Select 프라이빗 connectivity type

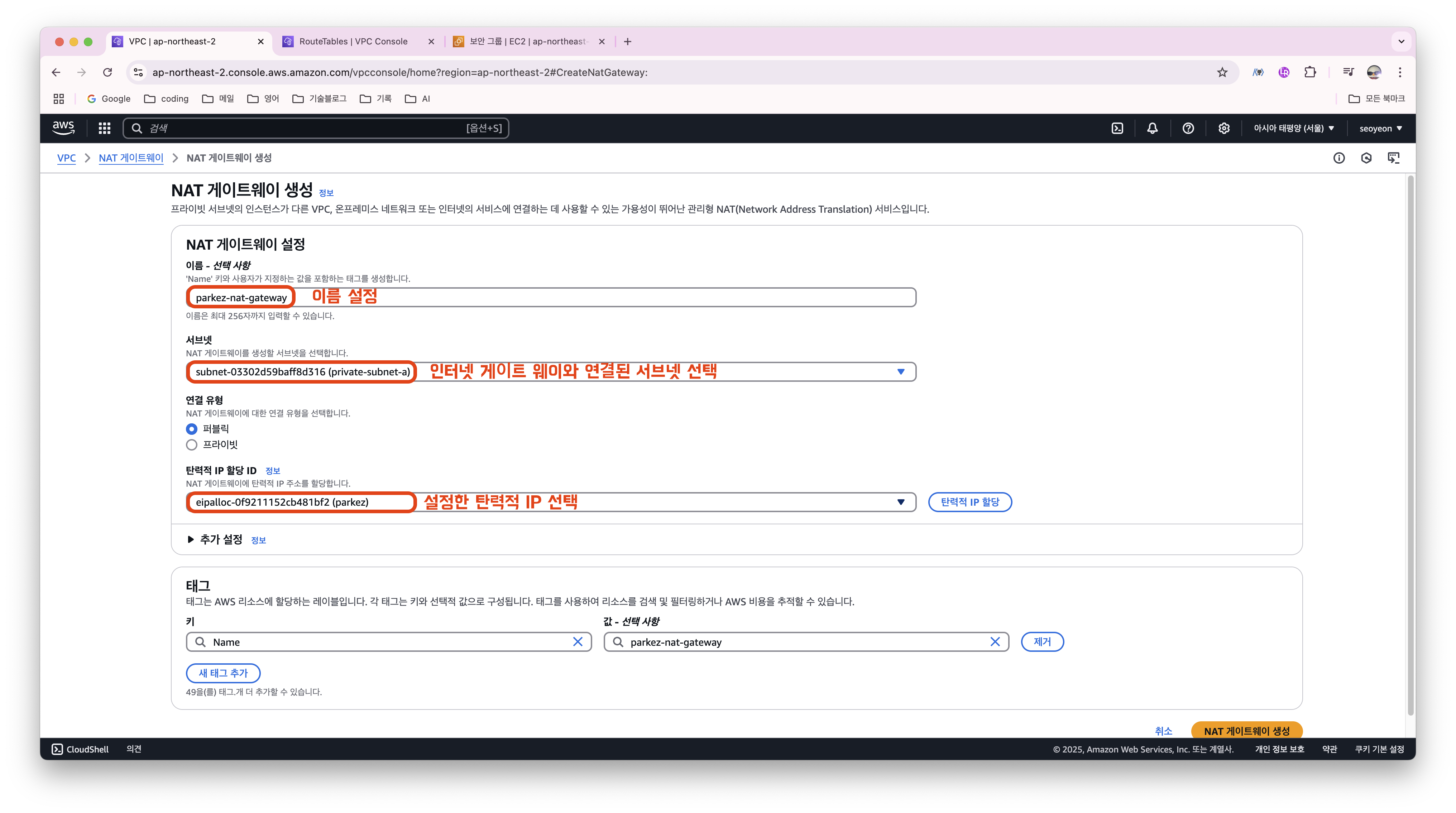[x=192, y=444]
